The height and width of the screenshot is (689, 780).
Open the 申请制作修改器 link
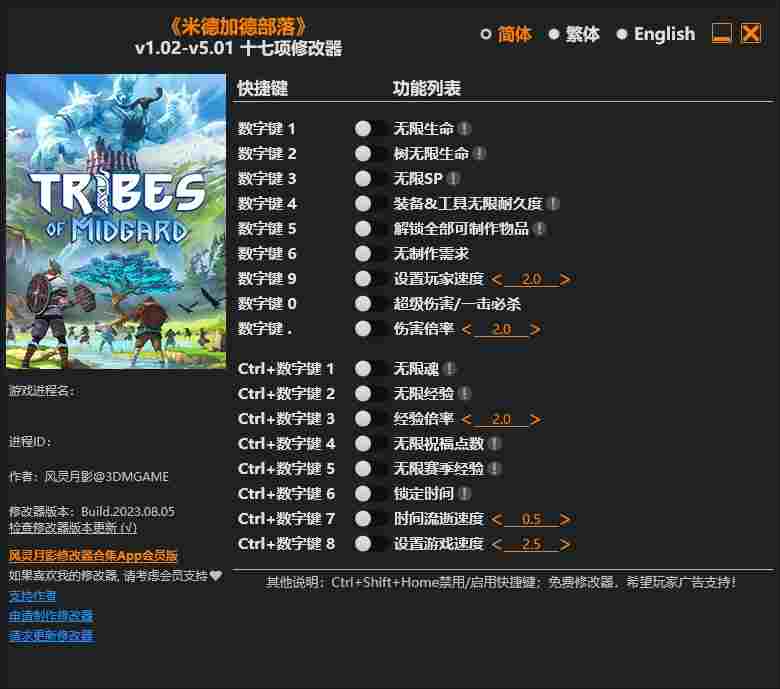tap(51, 616)
